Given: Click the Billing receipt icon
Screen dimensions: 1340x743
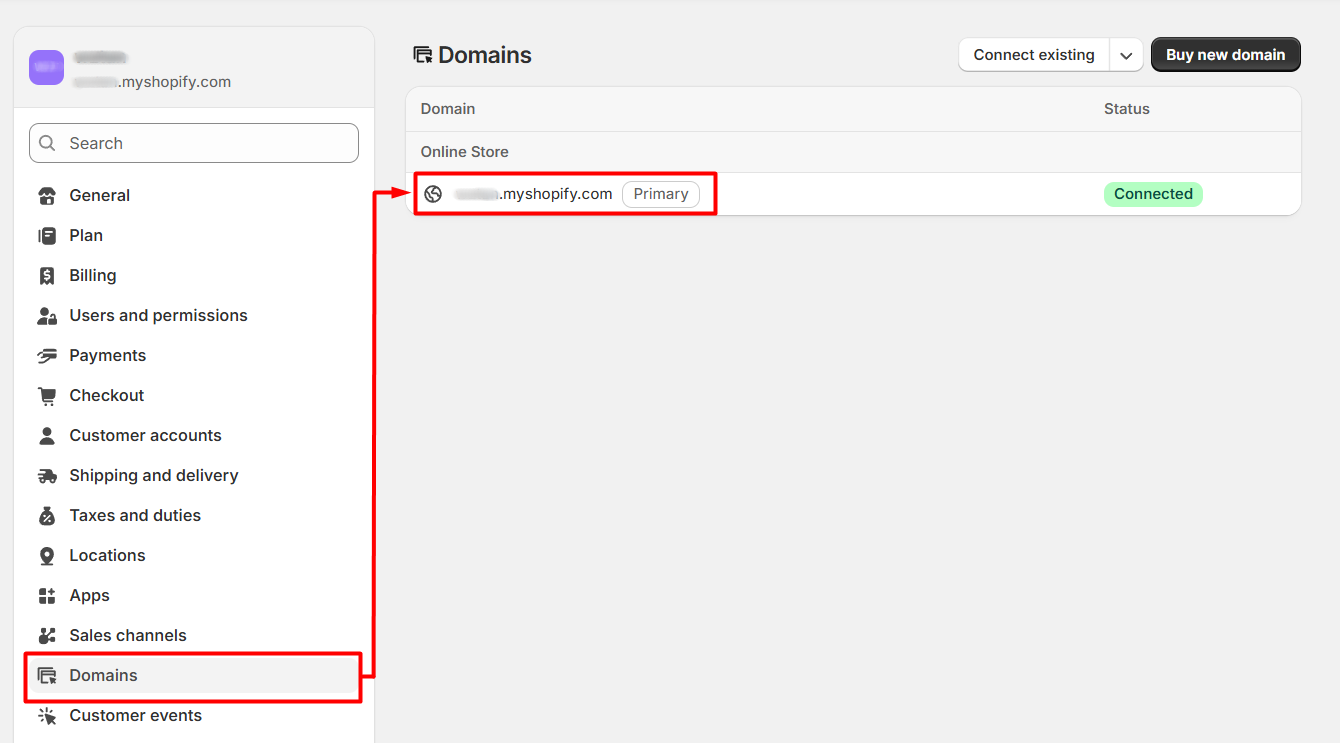Looking at the screenshot, I should [x=47, y=276].
